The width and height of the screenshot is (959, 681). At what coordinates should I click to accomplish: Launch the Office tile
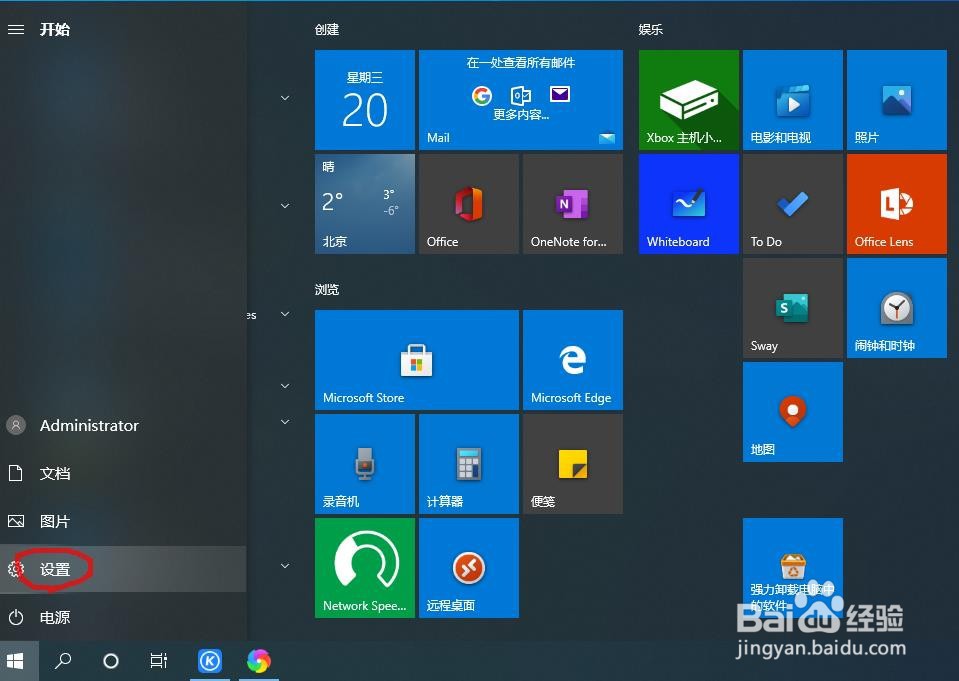[x=468, y=204]
